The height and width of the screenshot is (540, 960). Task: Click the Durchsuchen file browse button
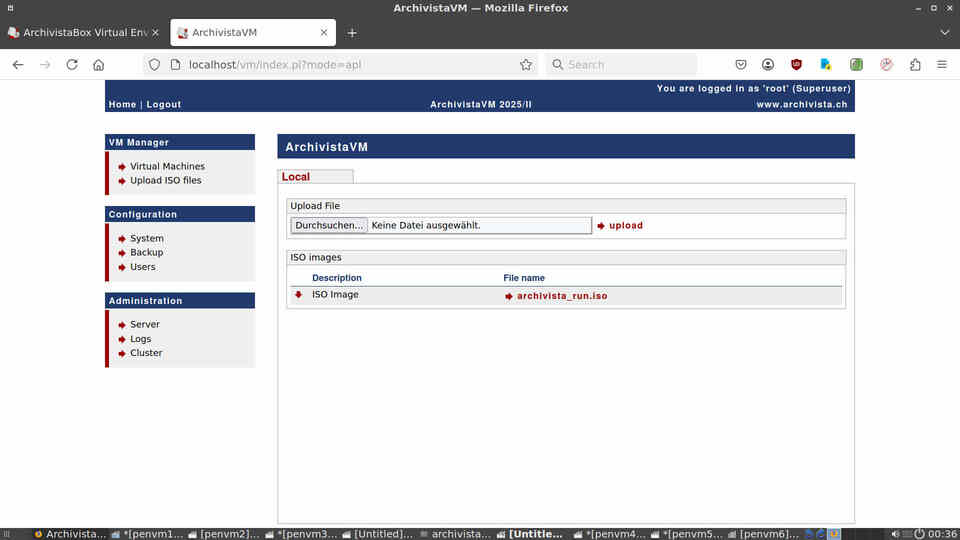(x=329, y=225)
